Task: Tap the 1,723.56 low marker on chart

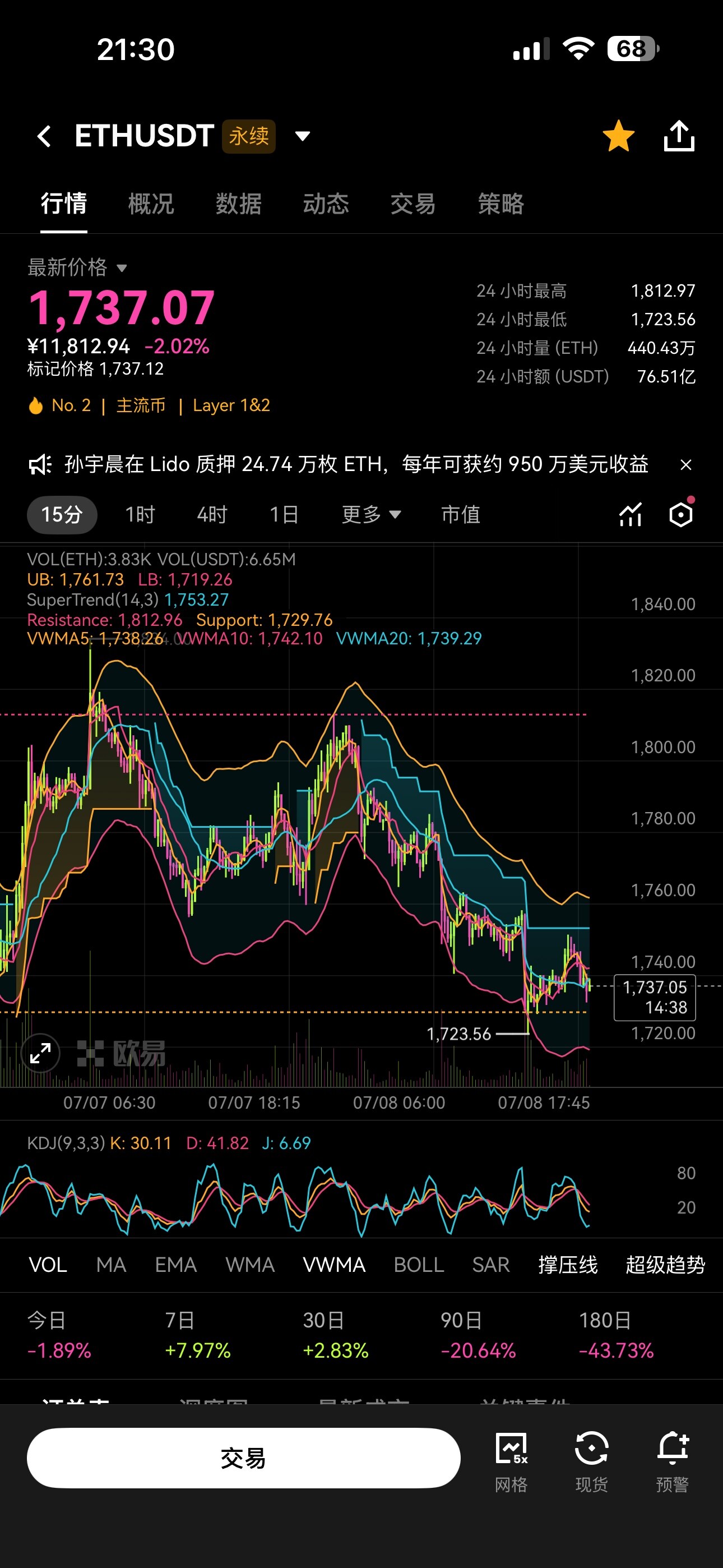Action: point(459,1034)
